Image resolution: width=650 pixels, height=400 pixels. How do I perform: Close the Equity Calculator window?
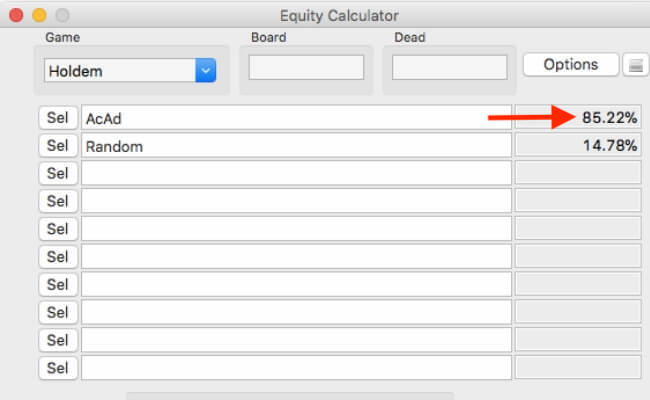click(x=17, y=15)
